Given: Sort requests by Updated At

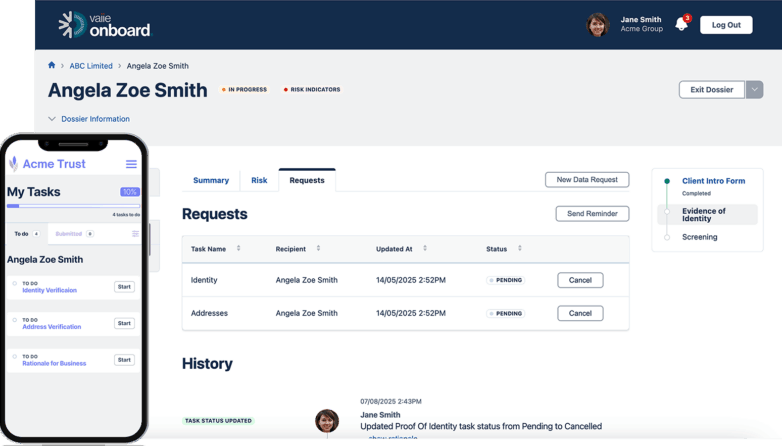Looking at the screenshot, I should [x=425, y=248].
